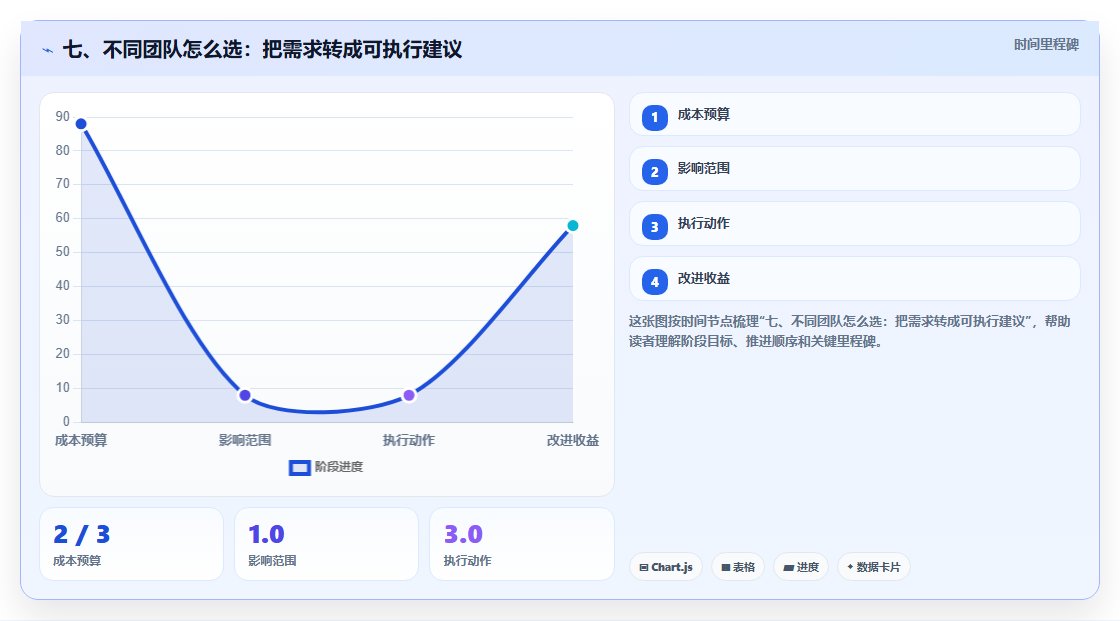
Task: Click the number 2 badge for 影响范围
Action: pos(654,172)
